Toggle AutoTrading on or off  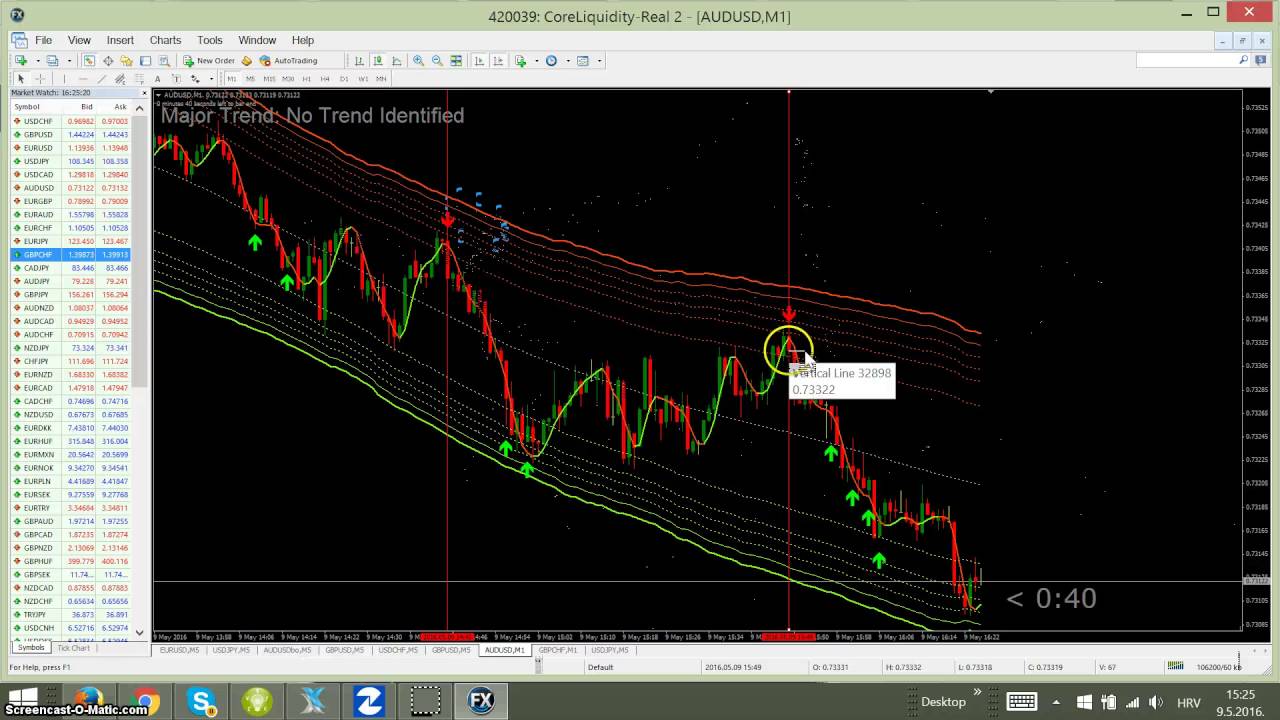coord(288,61)
